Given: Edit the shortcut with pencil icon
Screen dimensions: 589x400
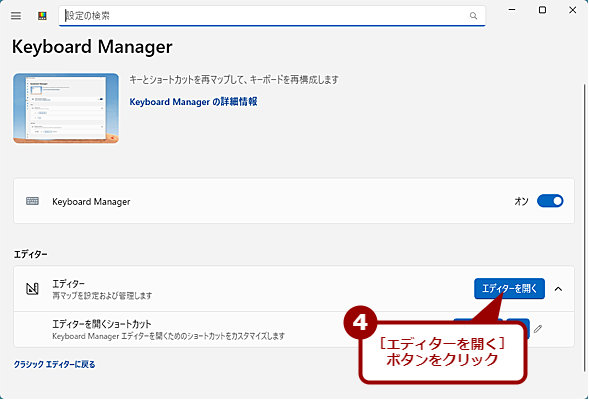Looking at the screenshot, I should click(x=538, y=329).
